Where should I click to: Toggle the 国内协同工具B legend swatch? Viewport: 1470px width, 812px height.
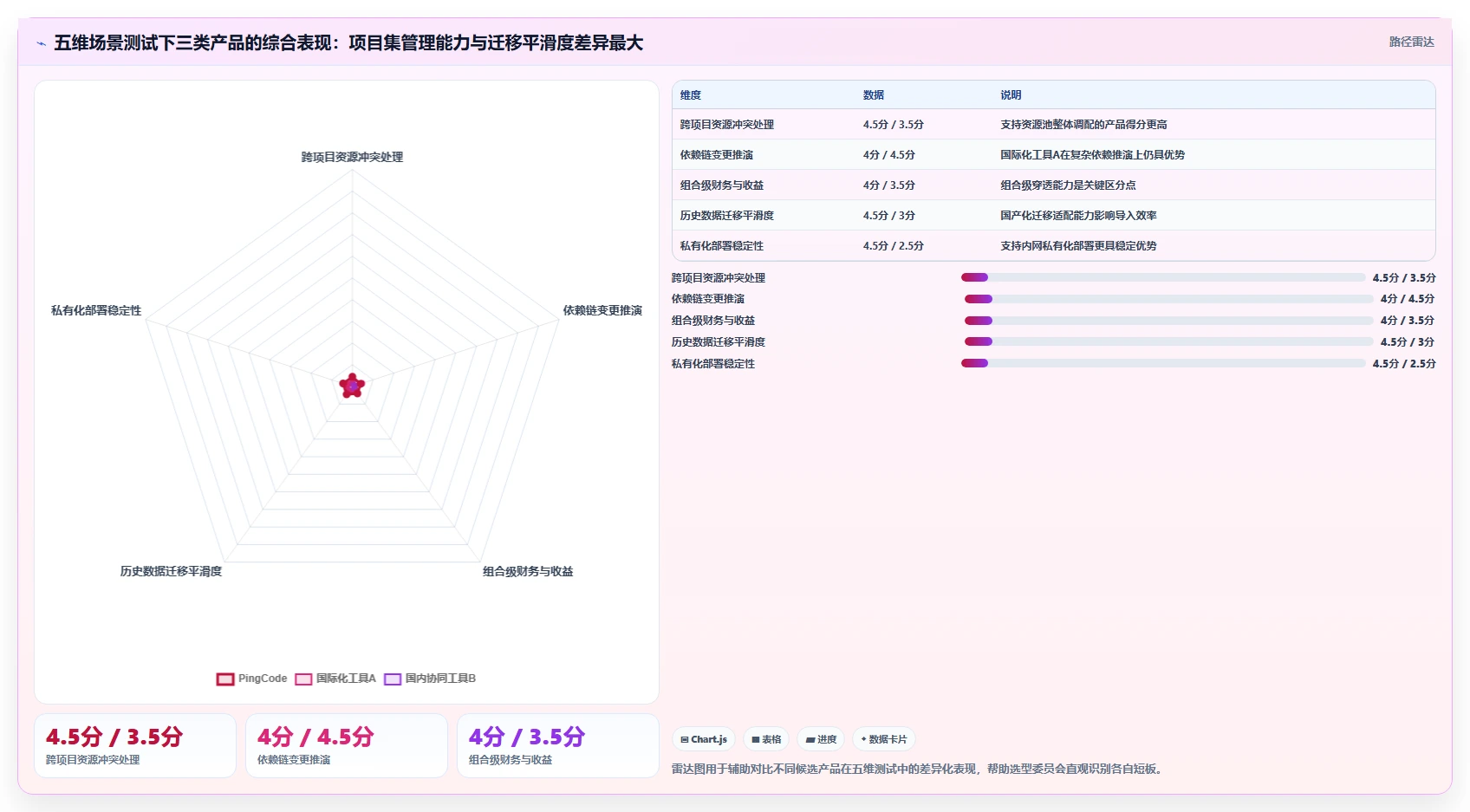[393, 679]
